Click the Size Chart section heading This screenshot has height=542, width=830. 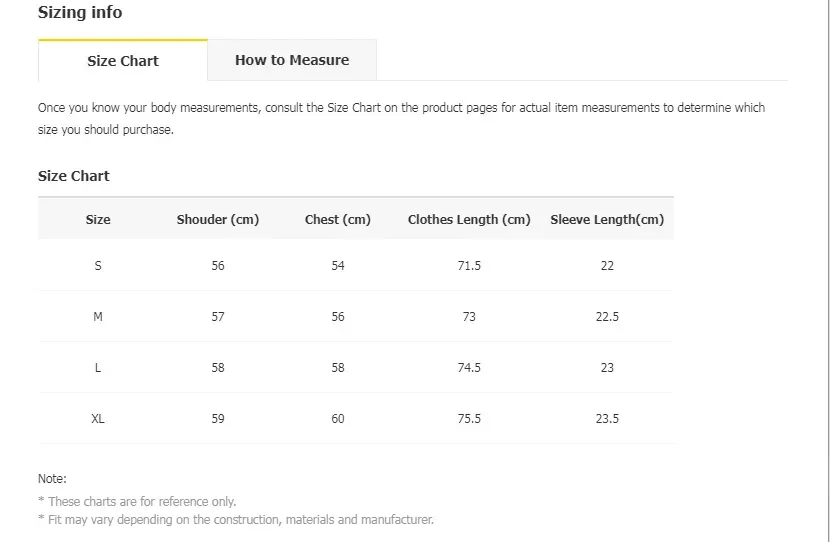[74, 176]
